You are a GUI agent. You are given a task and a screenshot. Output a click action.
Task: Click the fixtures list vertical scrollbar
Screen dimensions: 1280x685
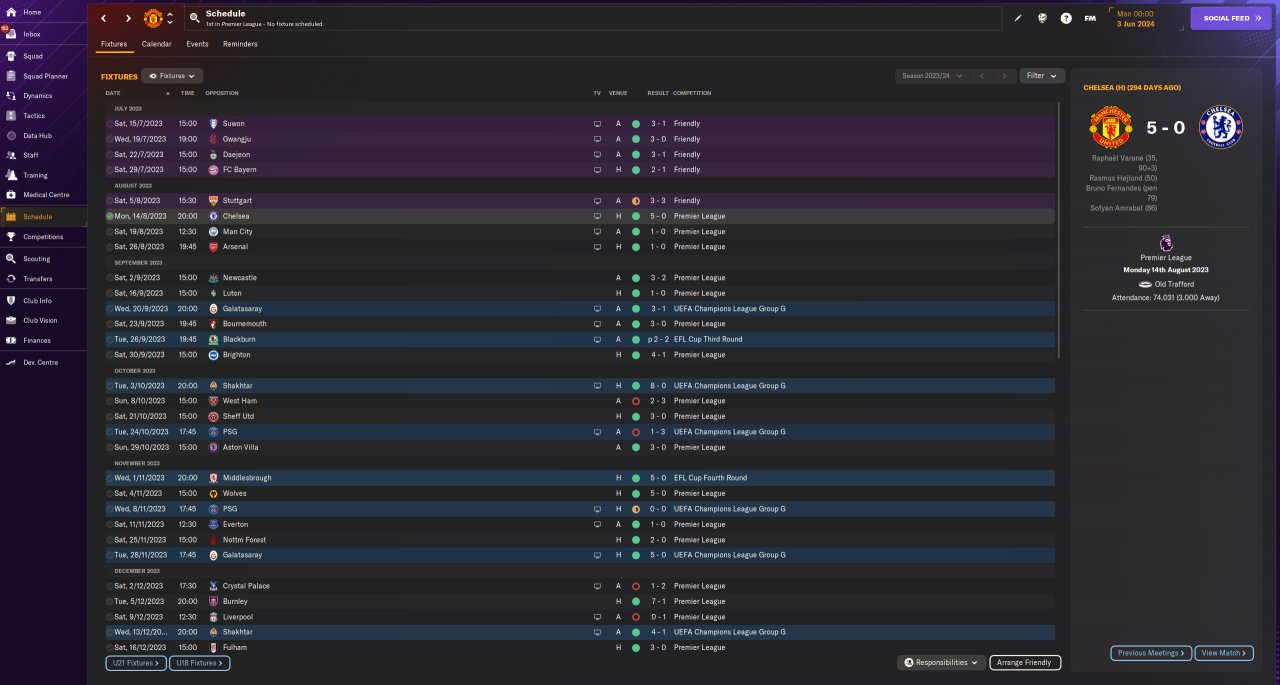point(1059,230)
